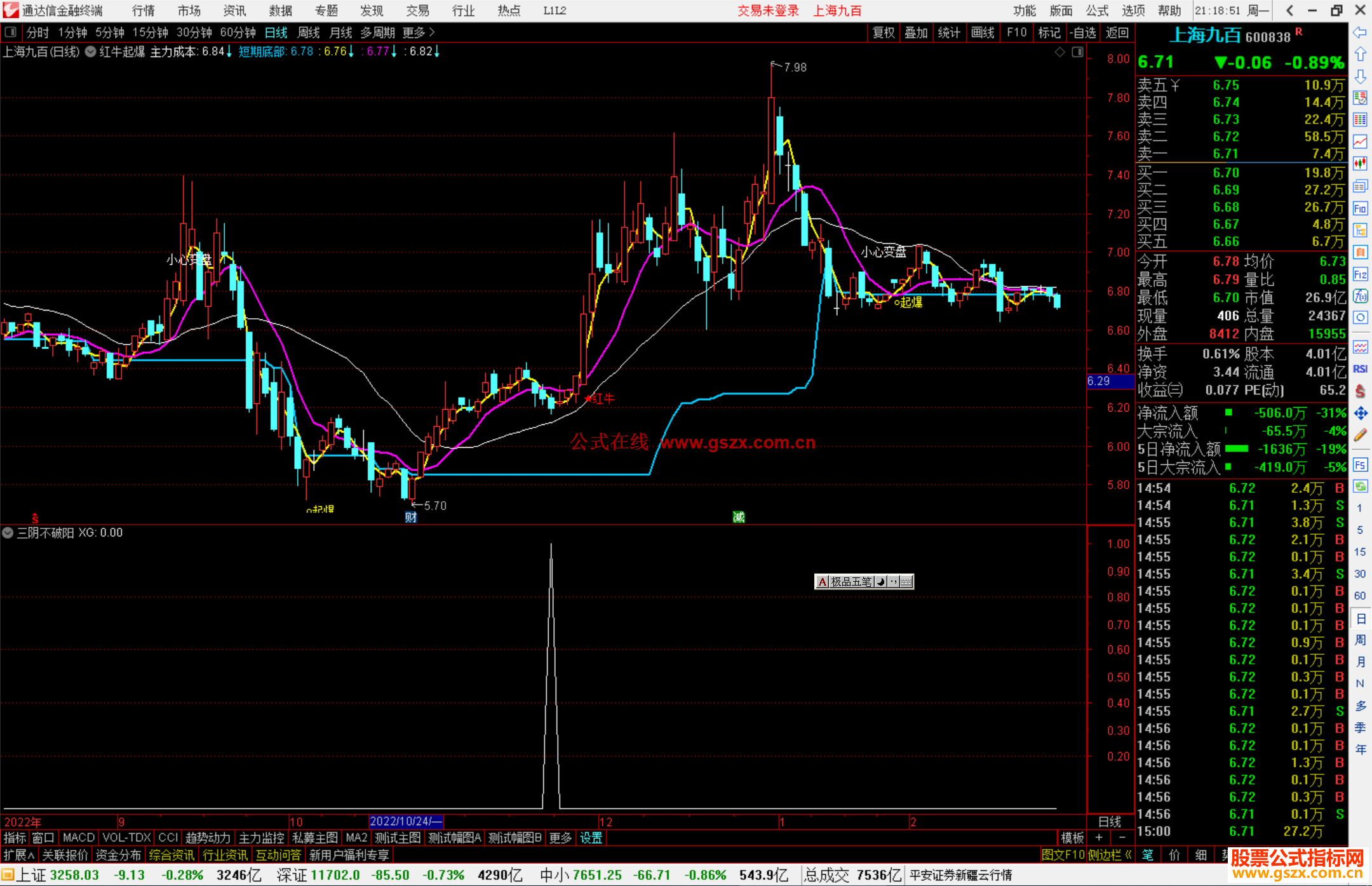The image size is (1372, 886).
Task: Expand the 扩展 panel at bottom-left
Action: point(19,855)
